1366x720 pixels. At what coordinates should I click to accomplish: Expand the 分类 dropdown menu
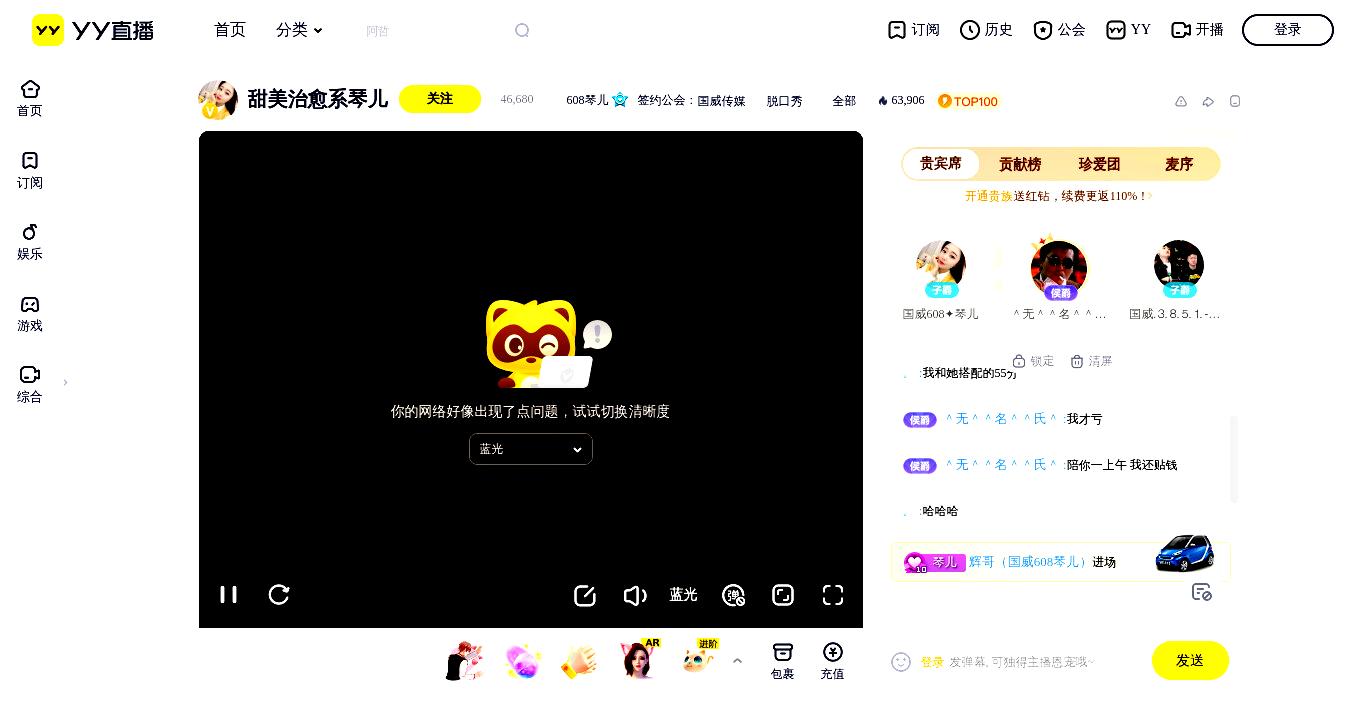(x=299, y=30)
